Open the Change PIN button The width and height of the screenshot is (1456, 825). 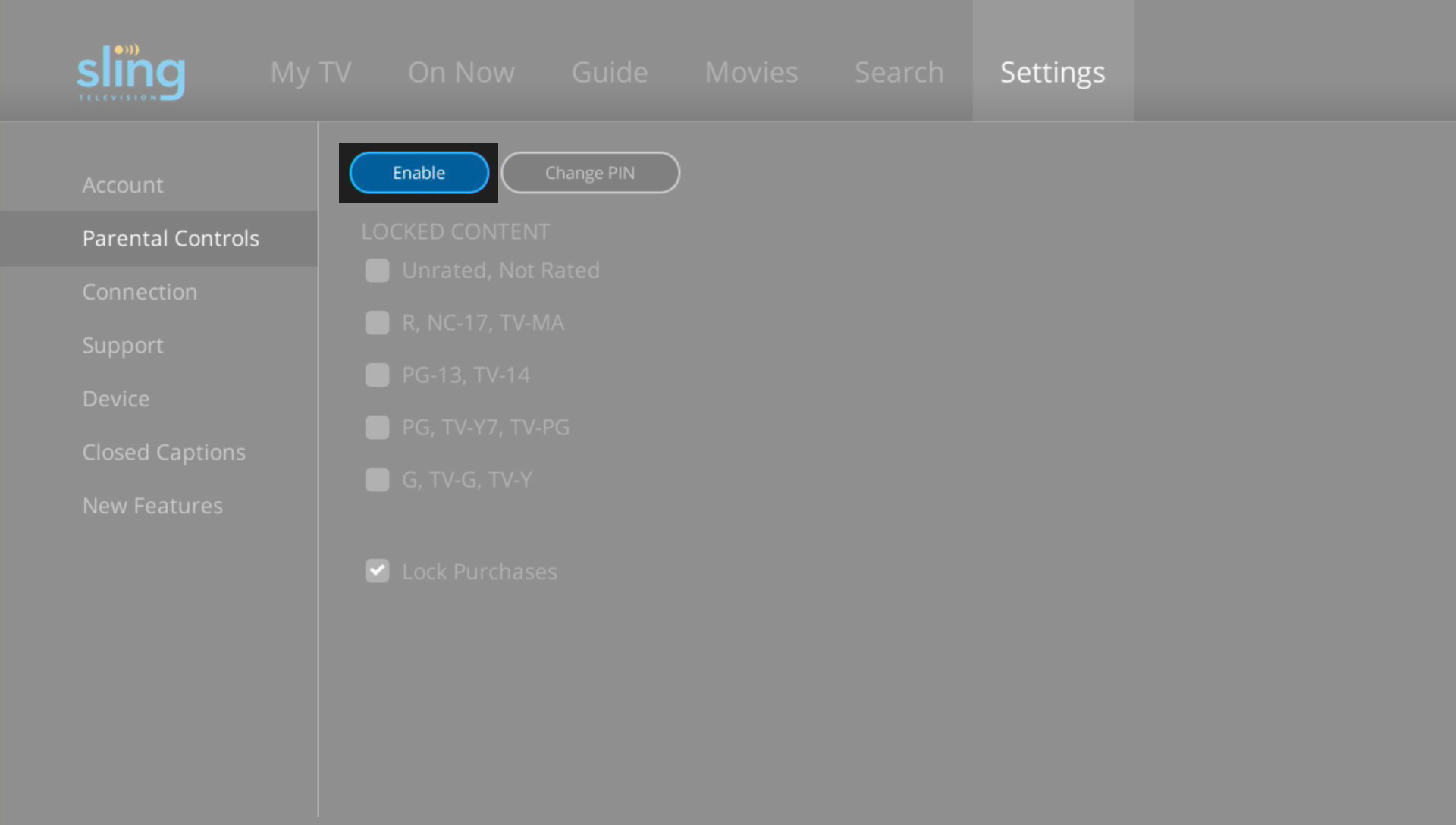[590, 173]
